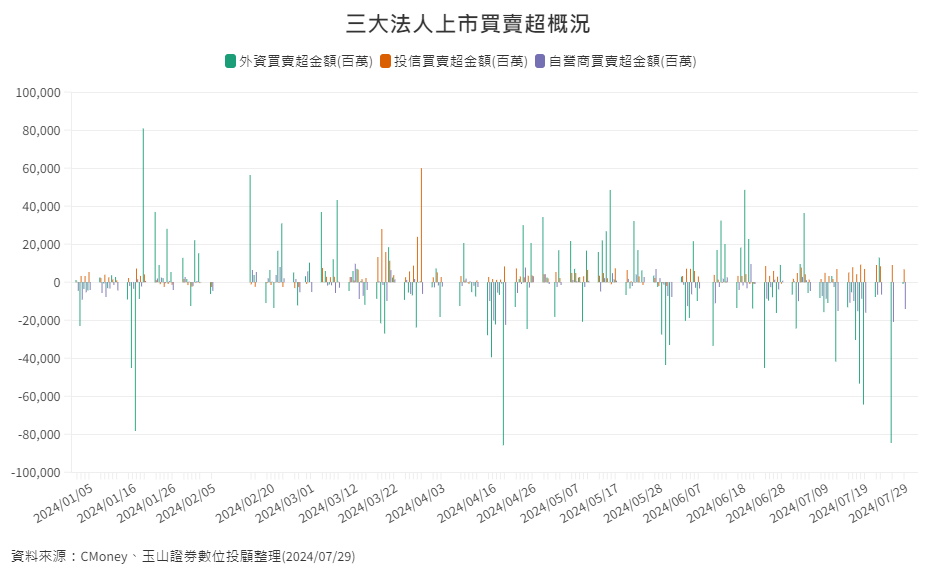The height and width of the screenshot is (575, 936).
Task: Click the purple 自營商買賣超金額 legend swatch
Action: click(x=540, y=61)
